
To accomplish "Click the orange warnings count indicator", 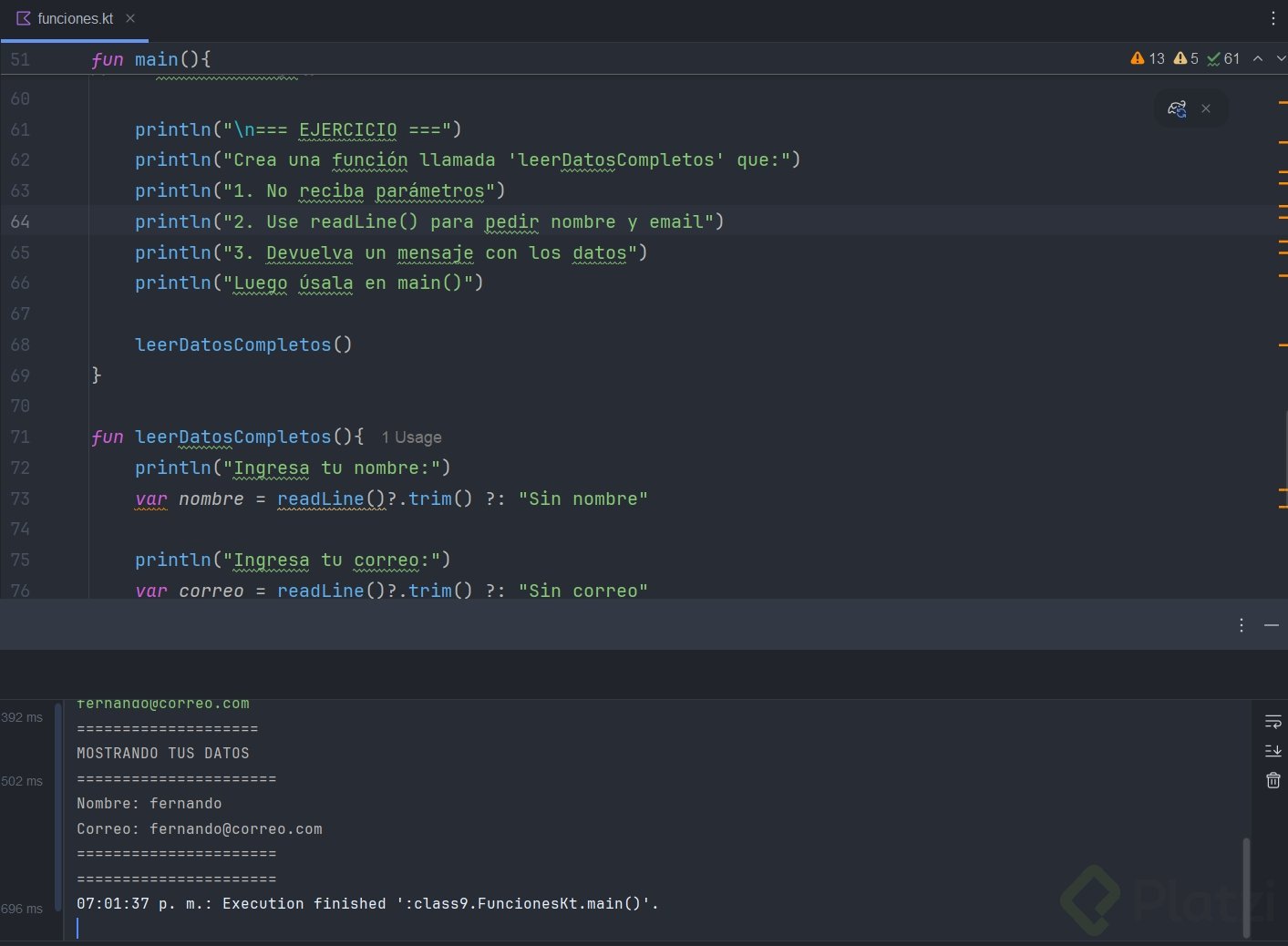I will click(x=1148, y=58).
